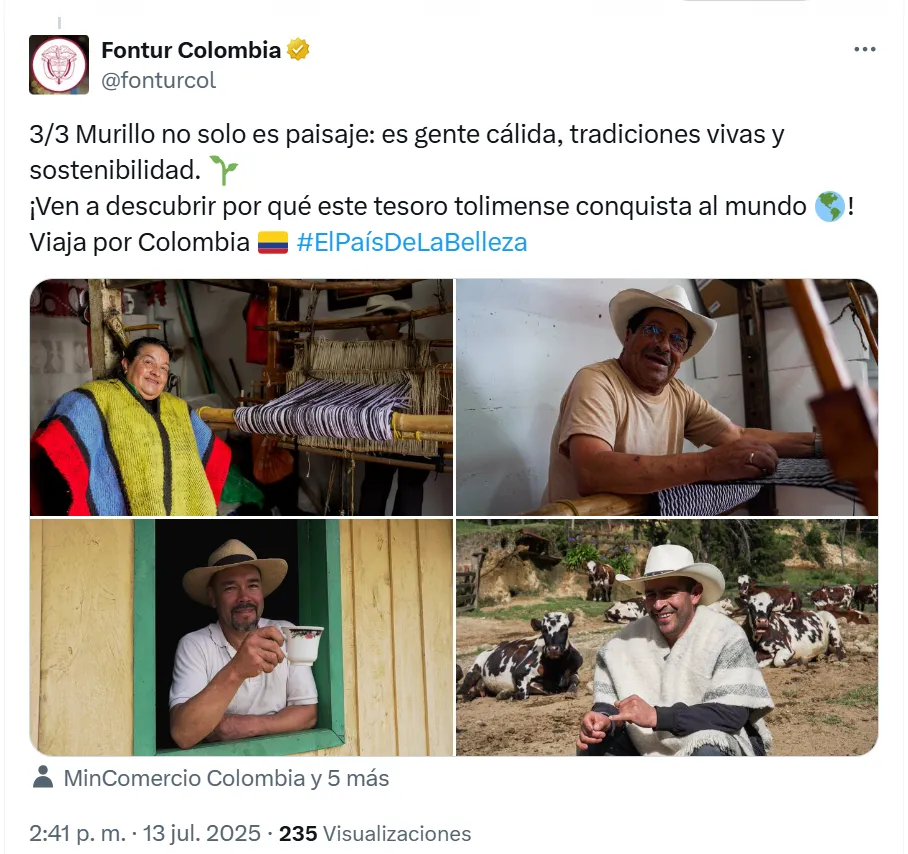
Task: Open the @fonturcol handle link
Action: click(x=159, y=80)
